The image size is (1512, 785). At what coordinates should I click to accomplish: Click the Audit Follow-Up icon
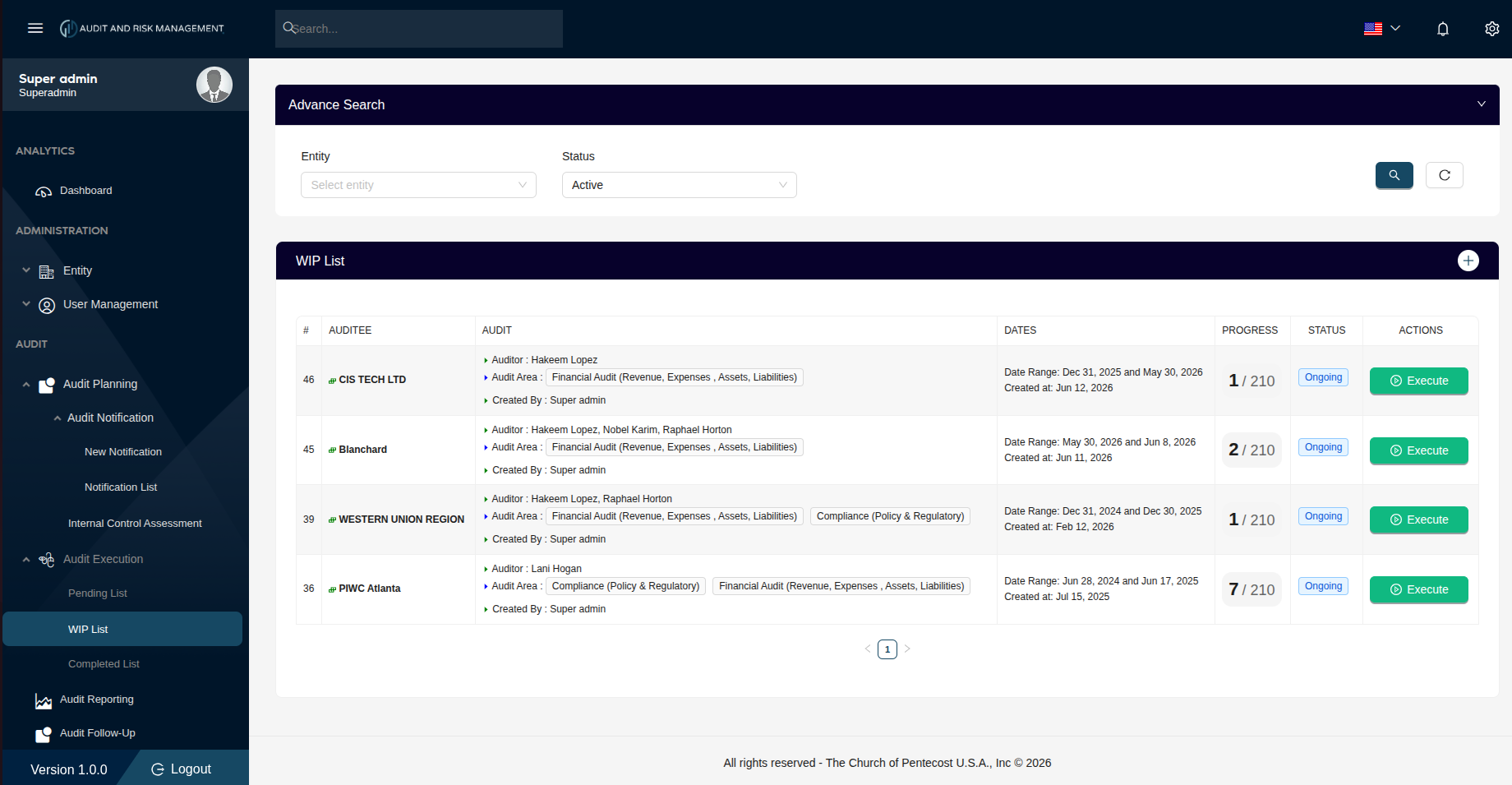44,735
